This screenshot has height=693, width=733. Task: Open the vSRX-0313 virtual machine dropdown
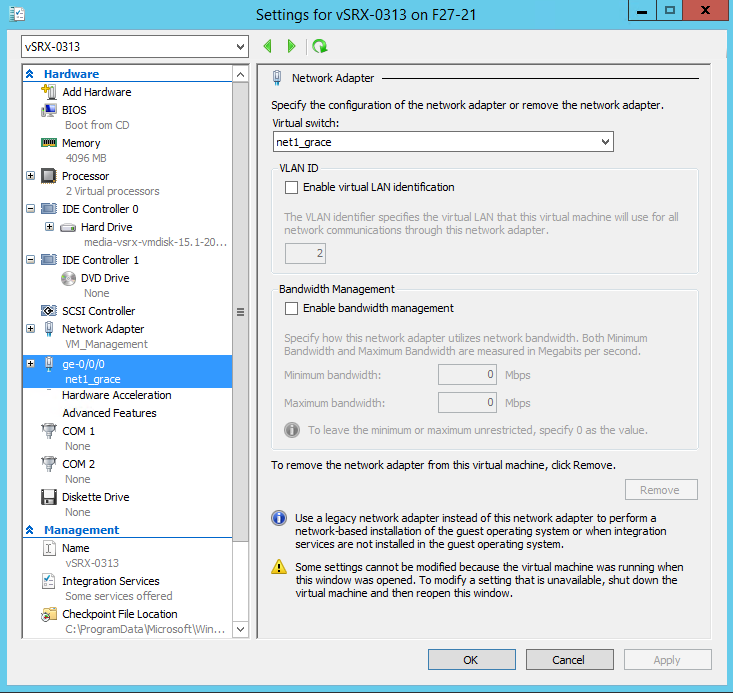point(240,47)
